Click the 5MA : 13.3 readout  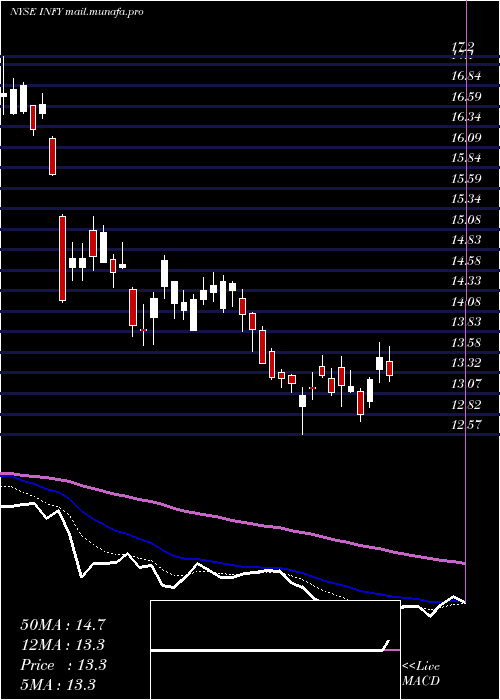pos(58,685)
